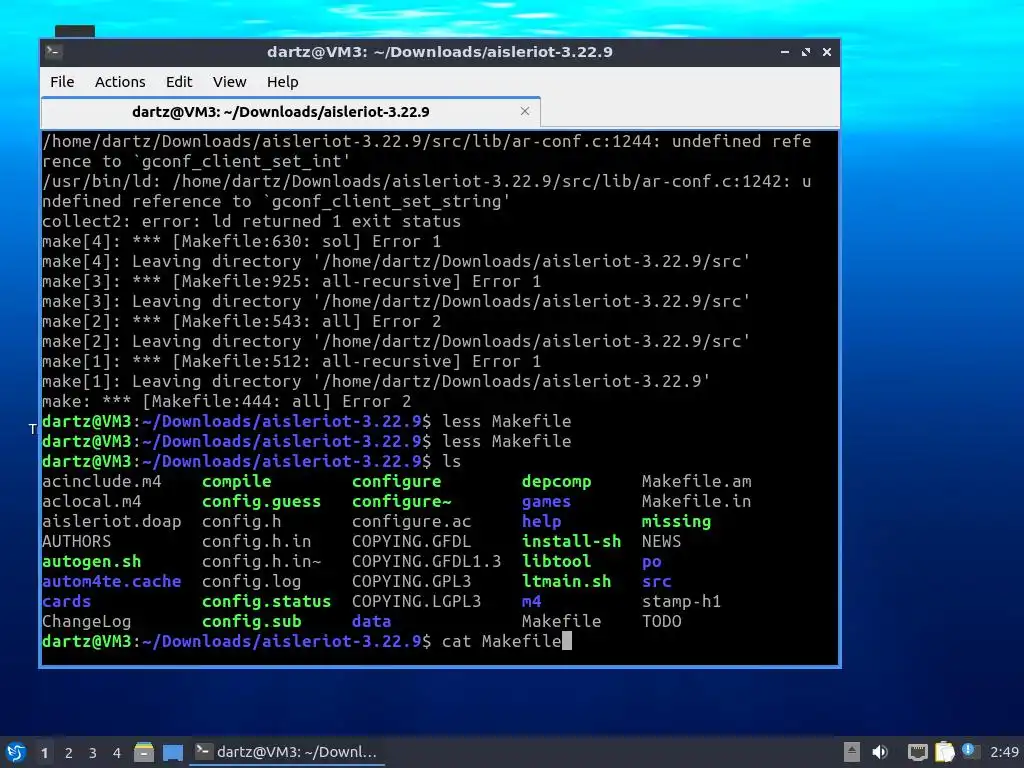Open the File menu
Viewport: 1024px width, 768px height.
(62, 82)
